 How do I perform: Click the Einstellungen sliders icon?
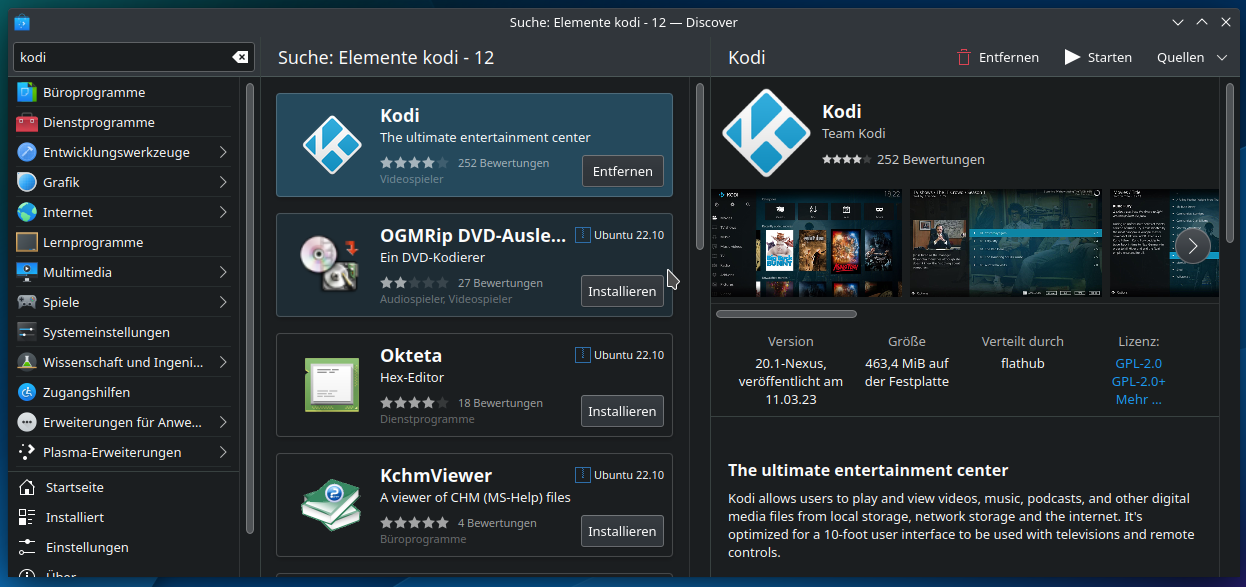coord(27,547)
